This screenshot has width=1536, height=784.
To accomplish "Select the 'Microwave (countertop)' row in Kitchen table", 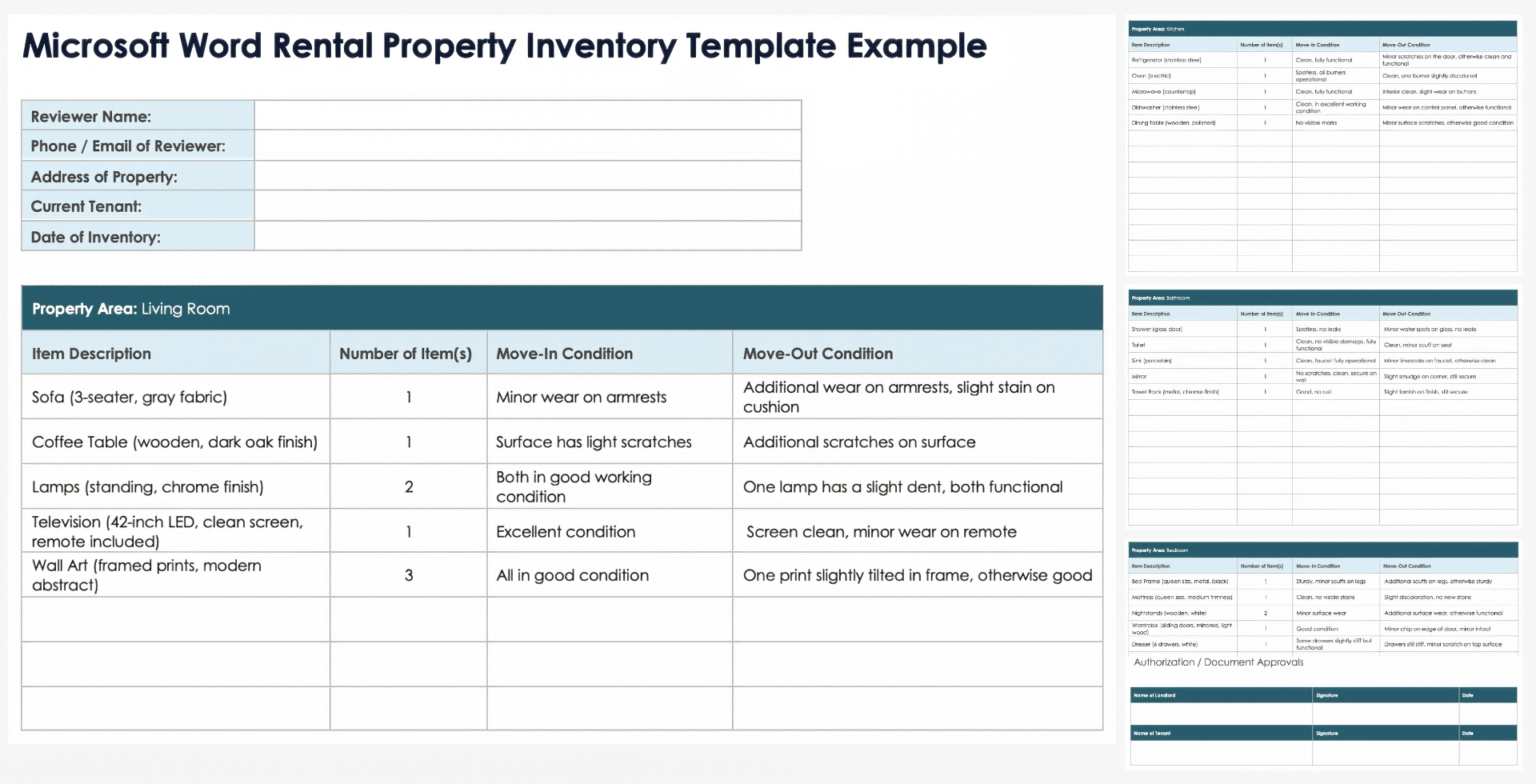I will (x=1322, y=91).
